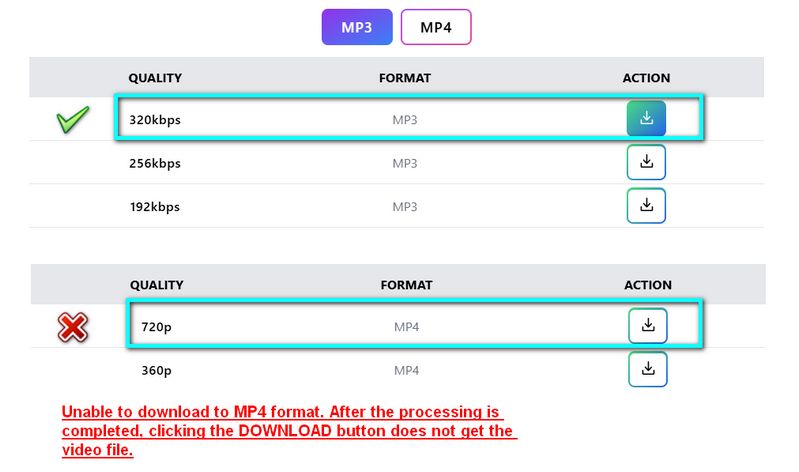The width and height of the screenshot is (799, 472).
Task: Download the 256kbps MP3 file
Action: pos(646,162)
